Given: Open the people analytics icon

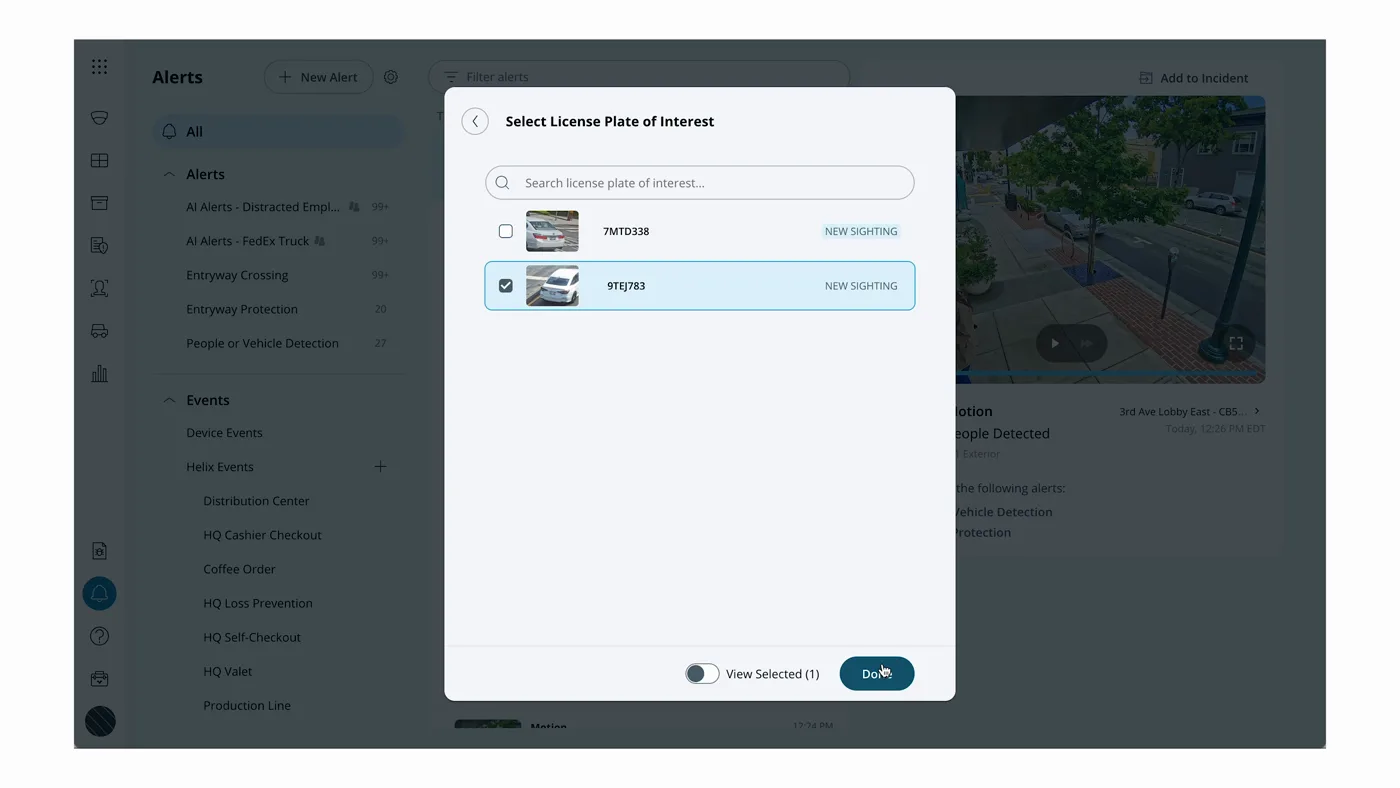Looking at the screenshot, I should (x=99, y=288).
